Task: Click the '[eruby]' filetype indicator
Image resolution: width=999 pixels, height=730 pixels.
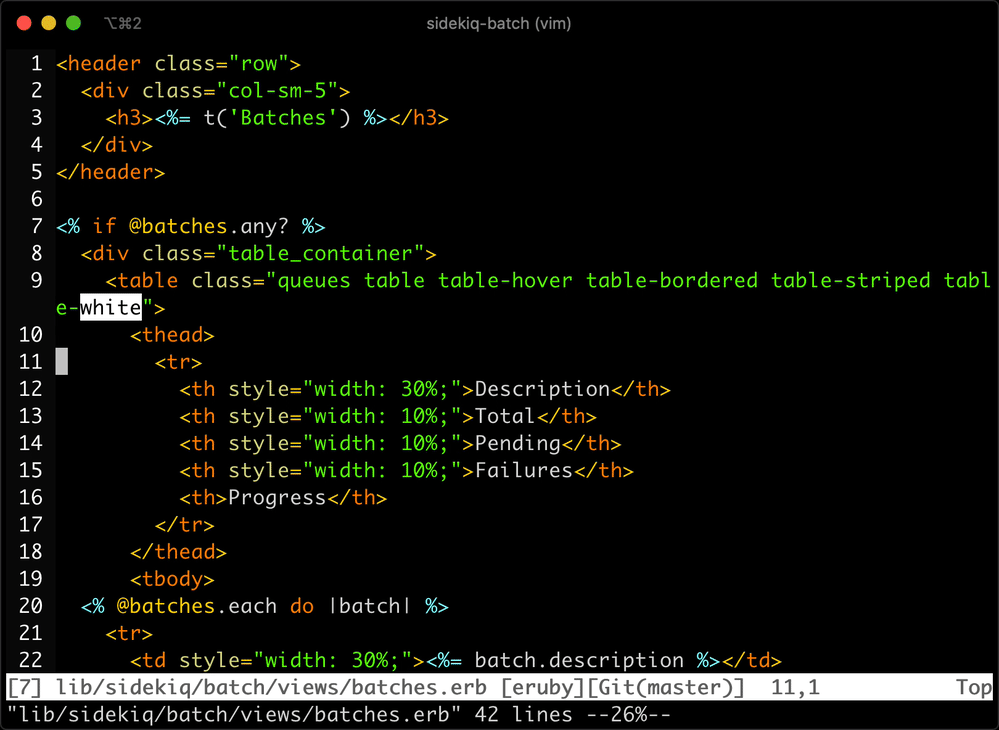Action: [x=542, y=687]
